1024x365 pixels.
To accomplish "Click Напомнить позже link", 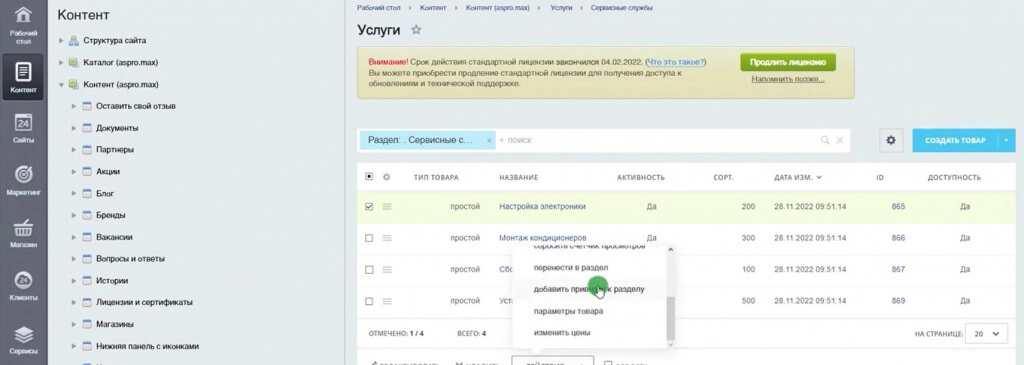I will (x=788, y=79).
